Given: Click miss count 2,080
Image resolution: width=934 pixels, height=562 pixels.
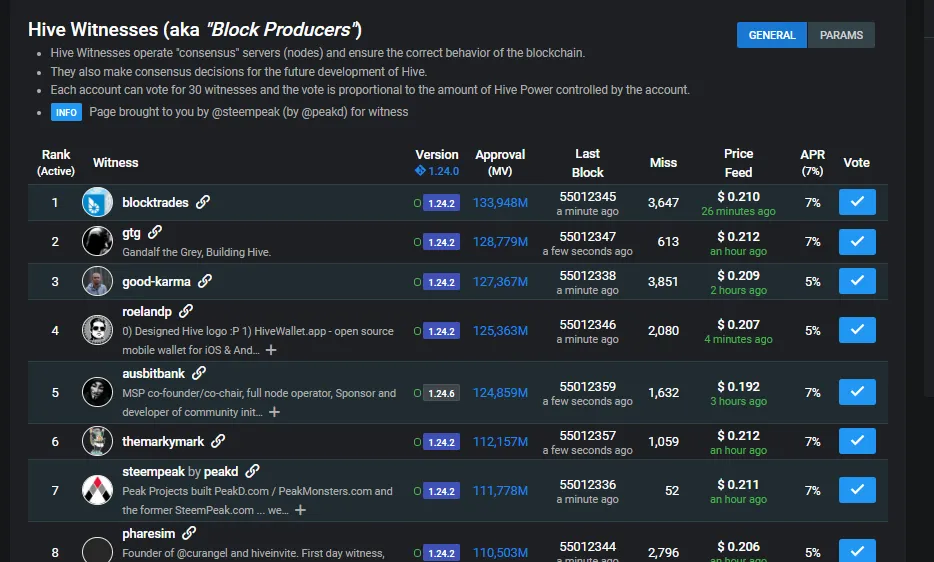Looking at the screenshot, I should (x=664, y=330).
